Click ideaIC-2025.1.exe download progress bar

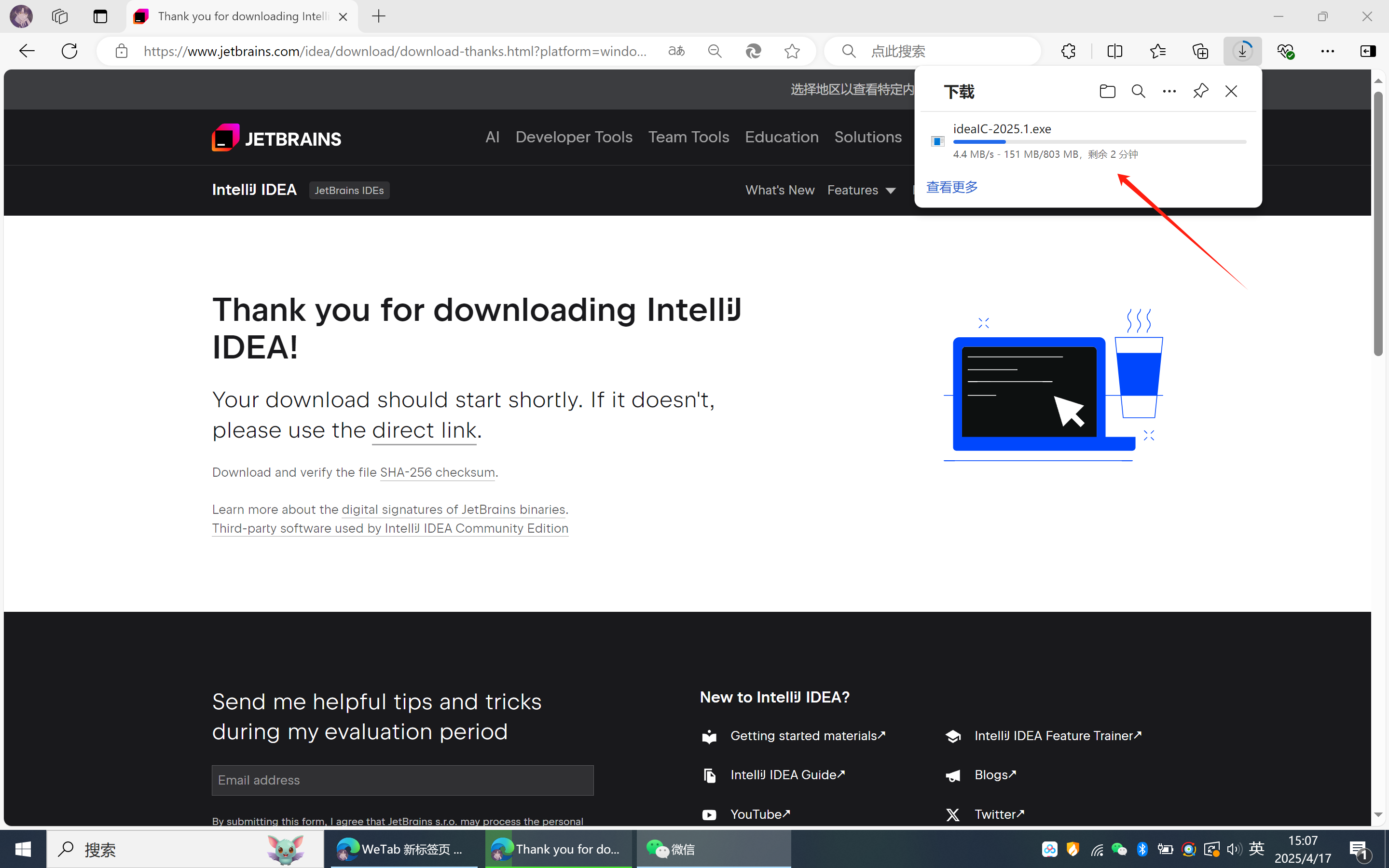1099,142
